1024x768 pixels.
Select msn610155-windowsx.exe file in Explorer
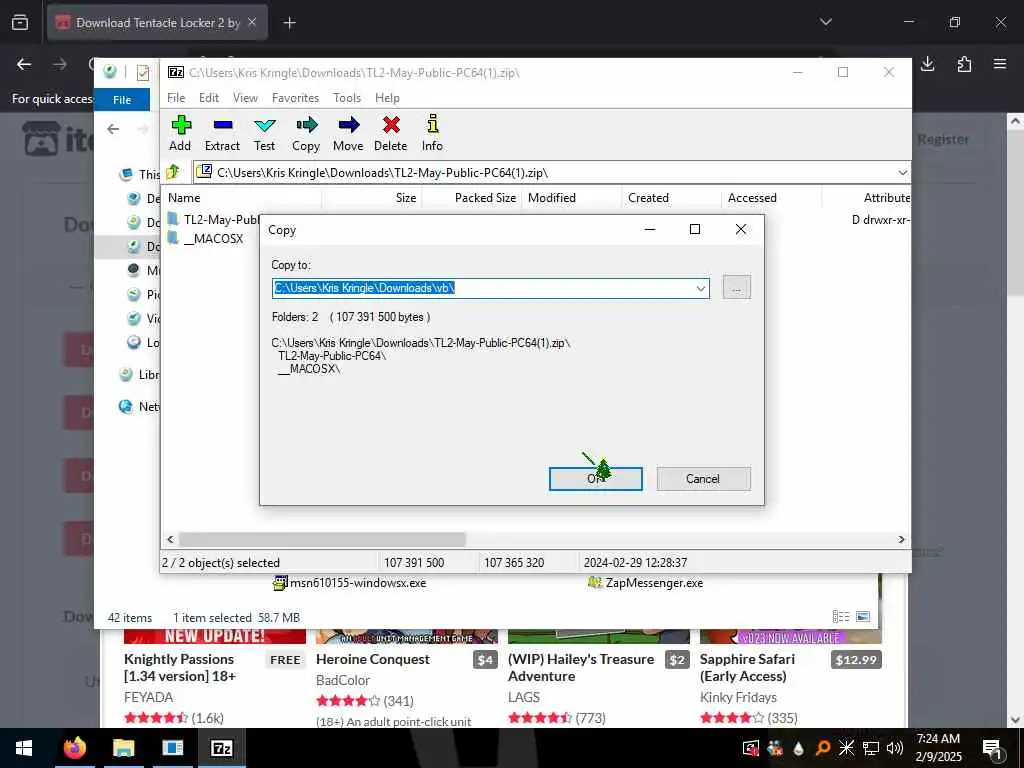(350, 583)
